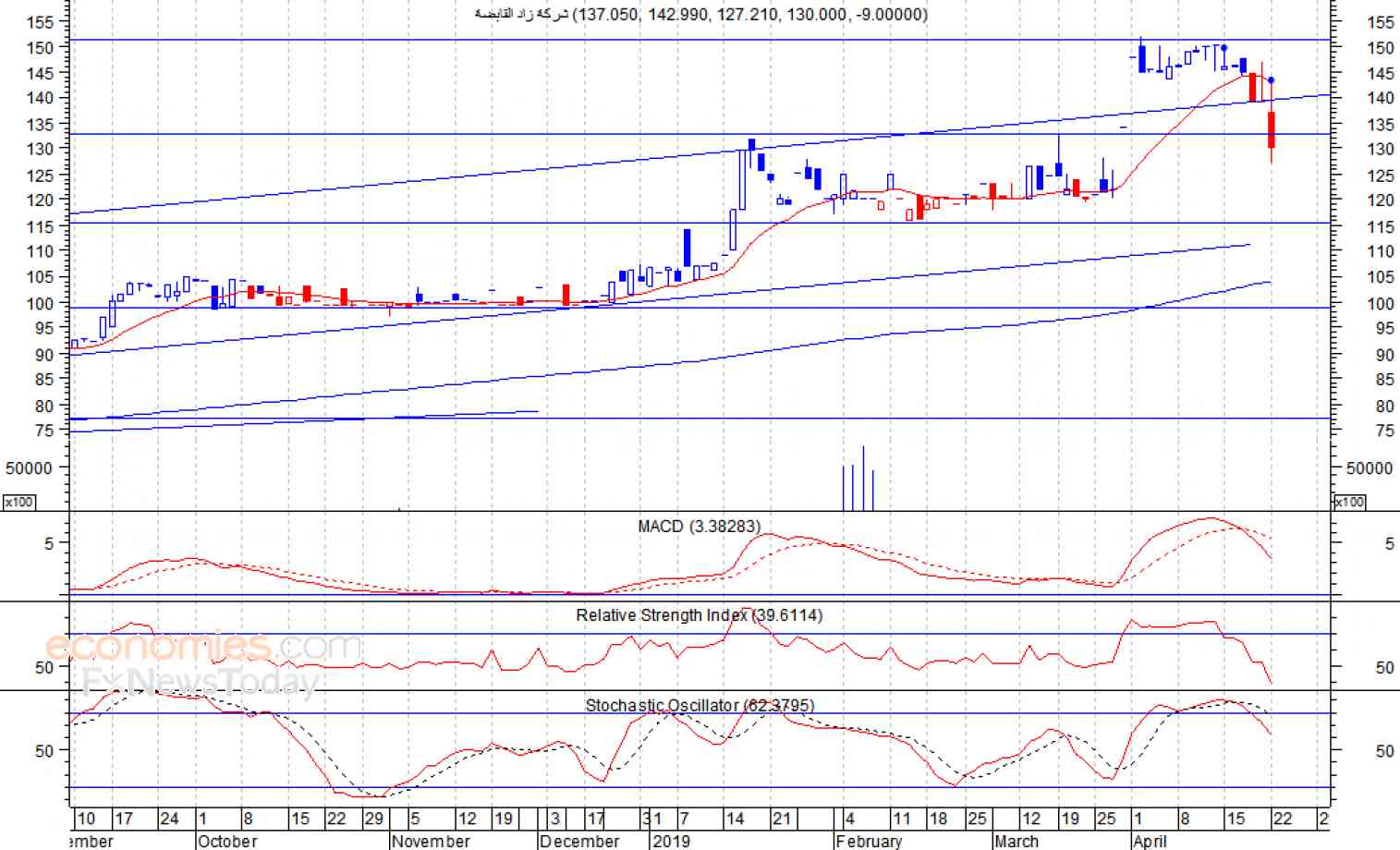Click the April month label on time axis

click(1150, 841)
